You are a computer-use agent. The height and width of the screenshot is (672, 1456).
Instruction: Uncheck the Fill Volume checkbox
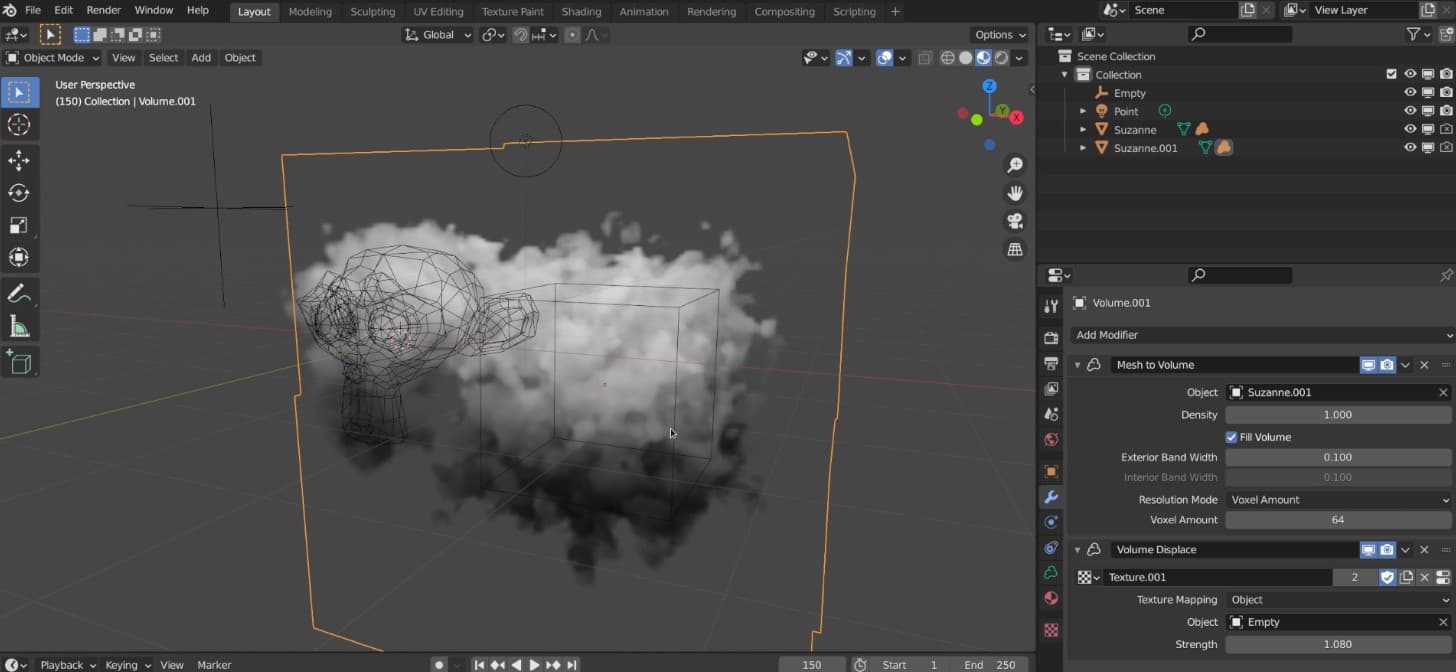[1231, 437]
